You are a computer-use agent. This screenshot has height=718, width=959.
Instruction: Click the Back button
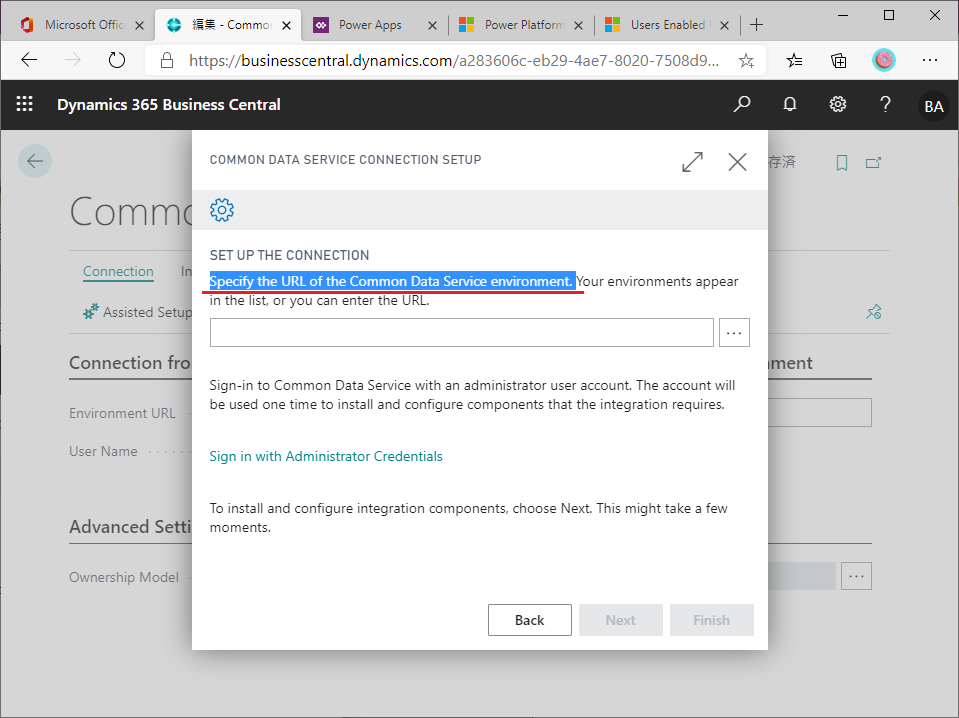tap(530, 620)
